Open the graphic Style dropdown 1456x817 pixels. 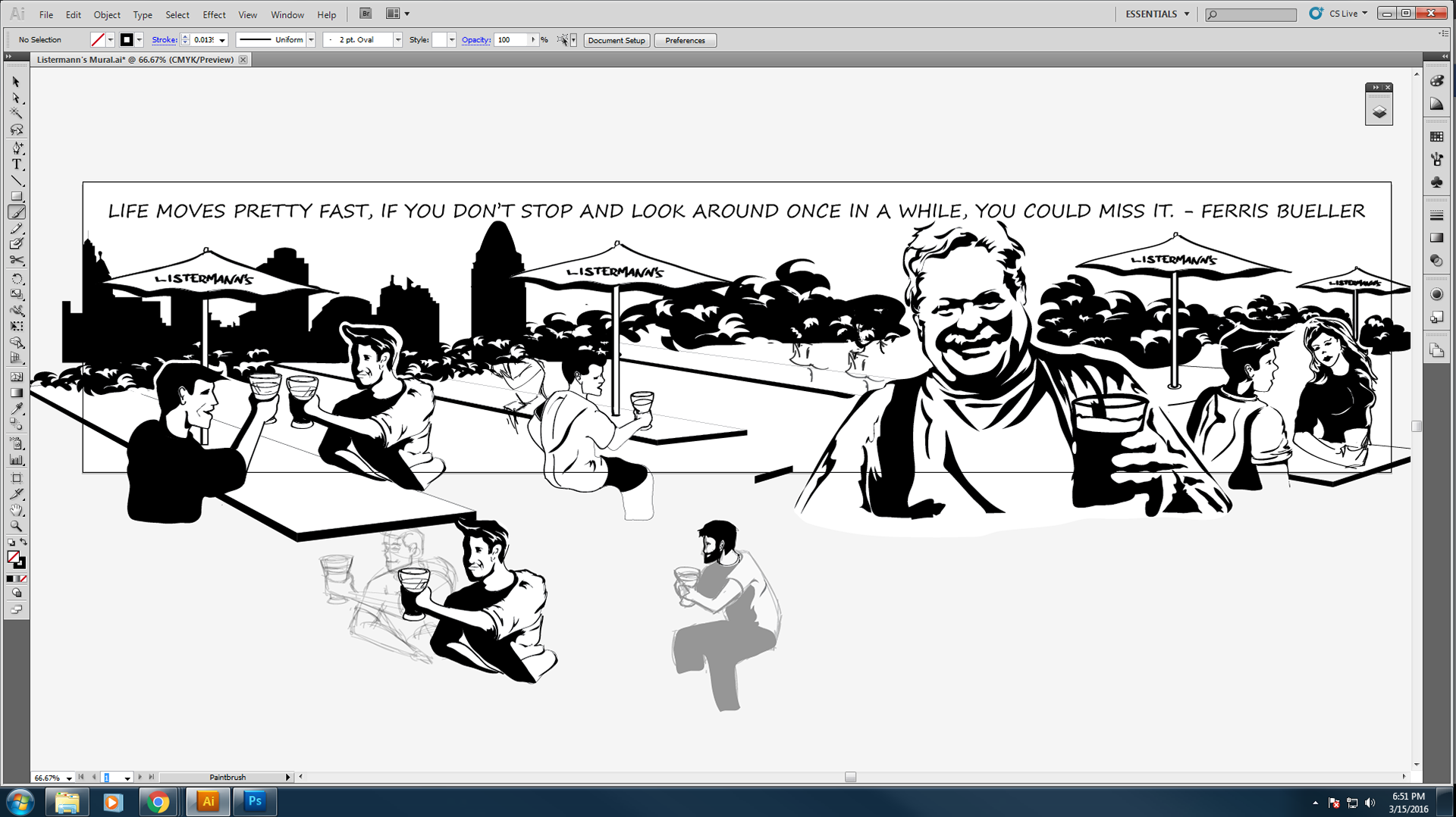point(451,39)
